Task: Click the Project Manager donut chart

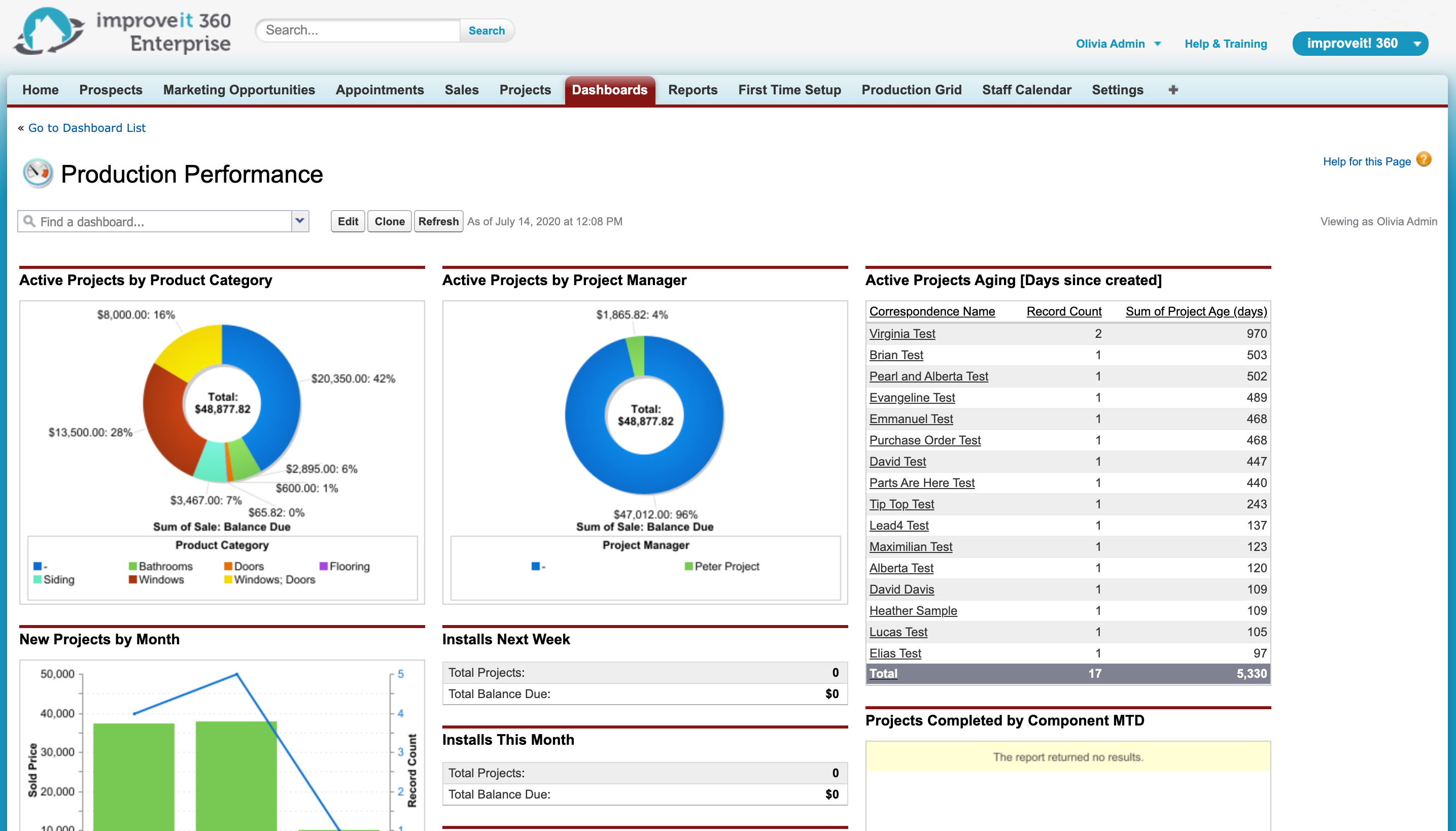Action: tap(644, 415)
